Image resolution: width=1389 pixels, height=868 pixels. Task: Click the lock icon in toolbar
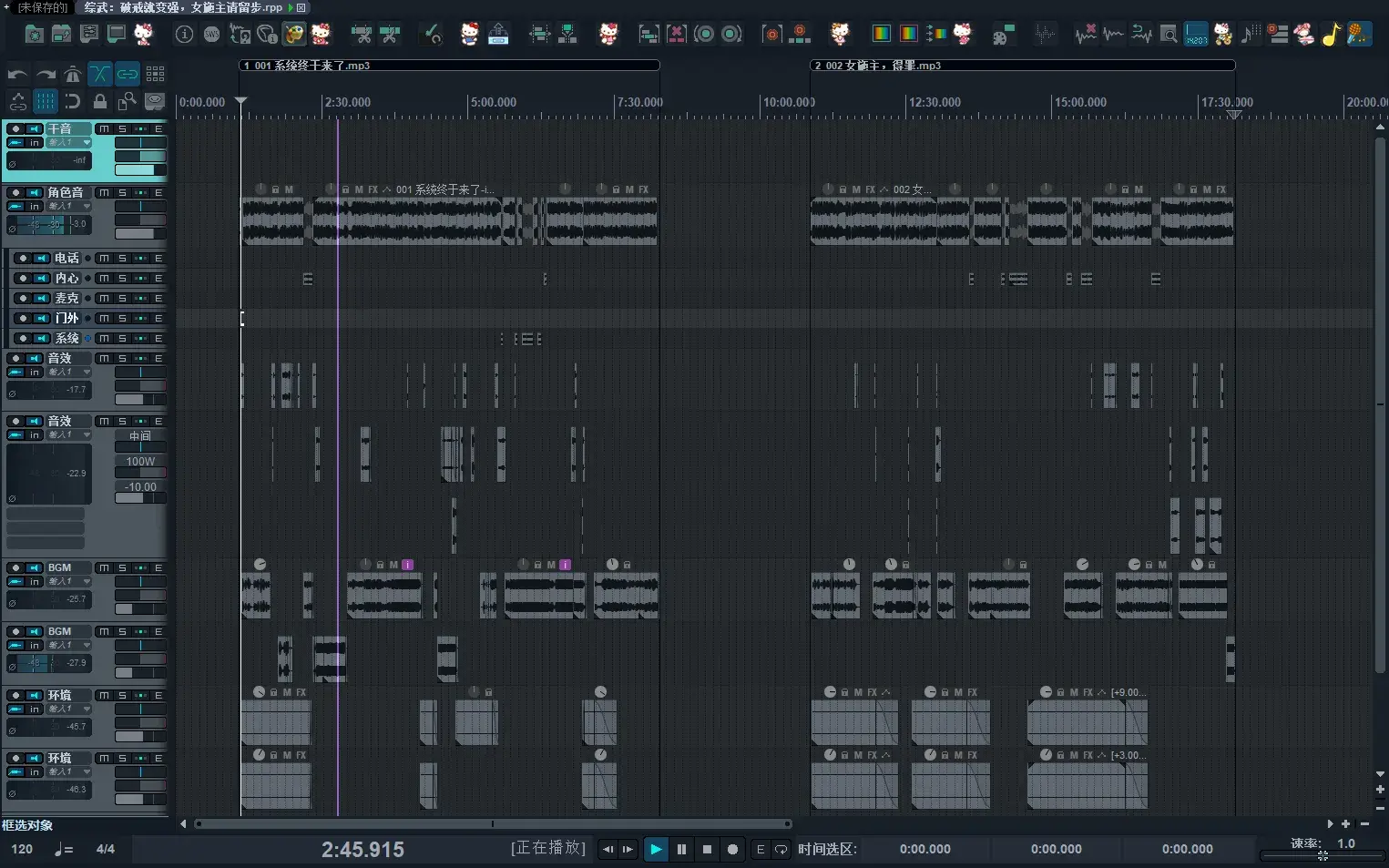pyautogui.click(x=100, y=101)
